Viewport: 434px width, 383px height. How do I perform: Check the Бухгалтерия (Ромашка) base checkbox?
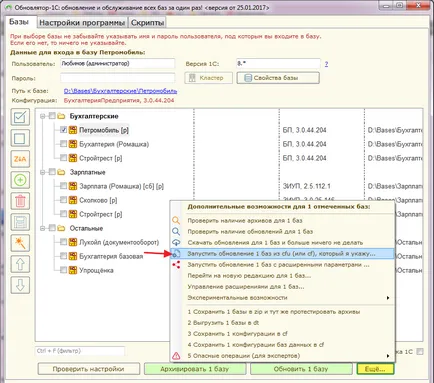[x=63, y=144]
